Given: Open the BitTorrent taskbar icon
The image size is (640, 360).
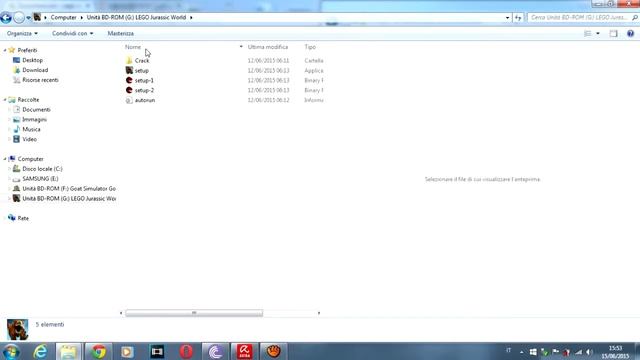Looking at the screenshot, I should tap(215, 351).
